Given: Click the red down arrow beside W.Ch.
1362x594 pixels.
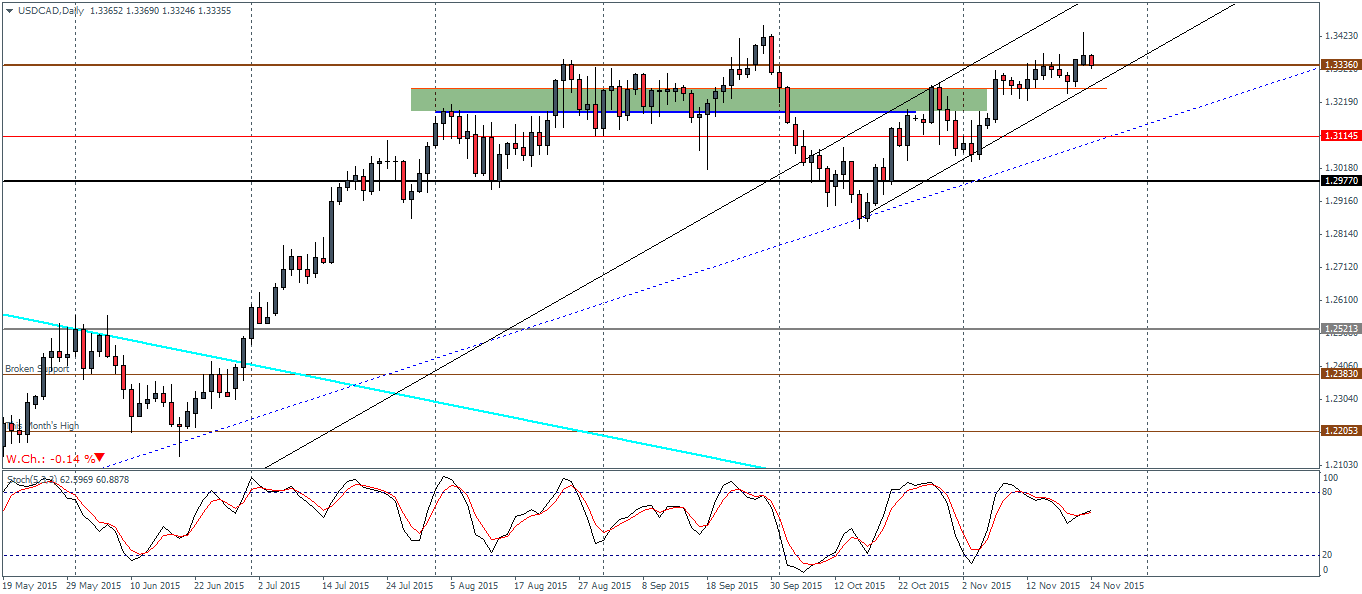Looking at the screenshot, I should (x=100, y=459).
